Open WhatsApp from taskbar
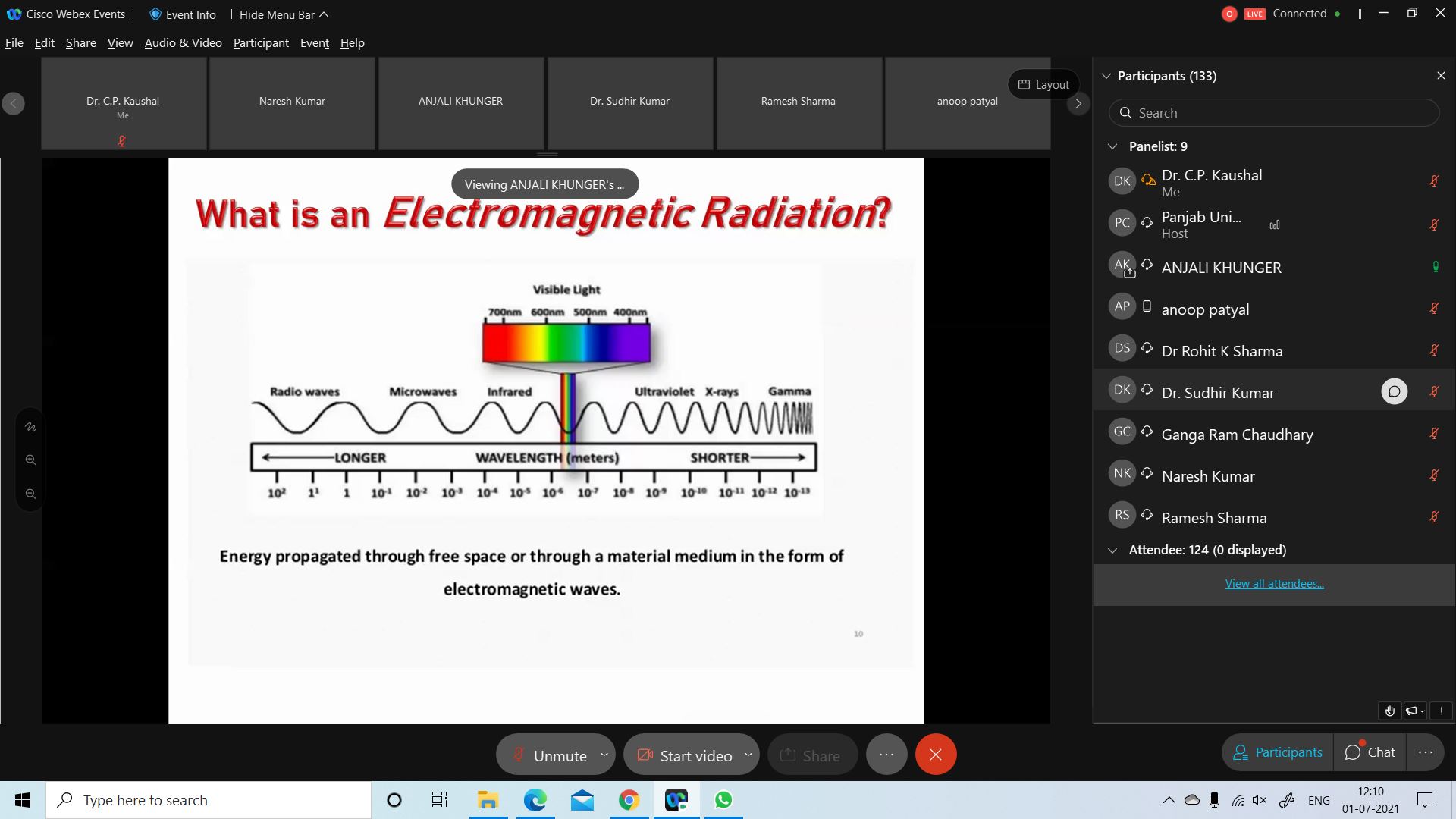This screenshot has height=819, width=1456. [723, 800]
